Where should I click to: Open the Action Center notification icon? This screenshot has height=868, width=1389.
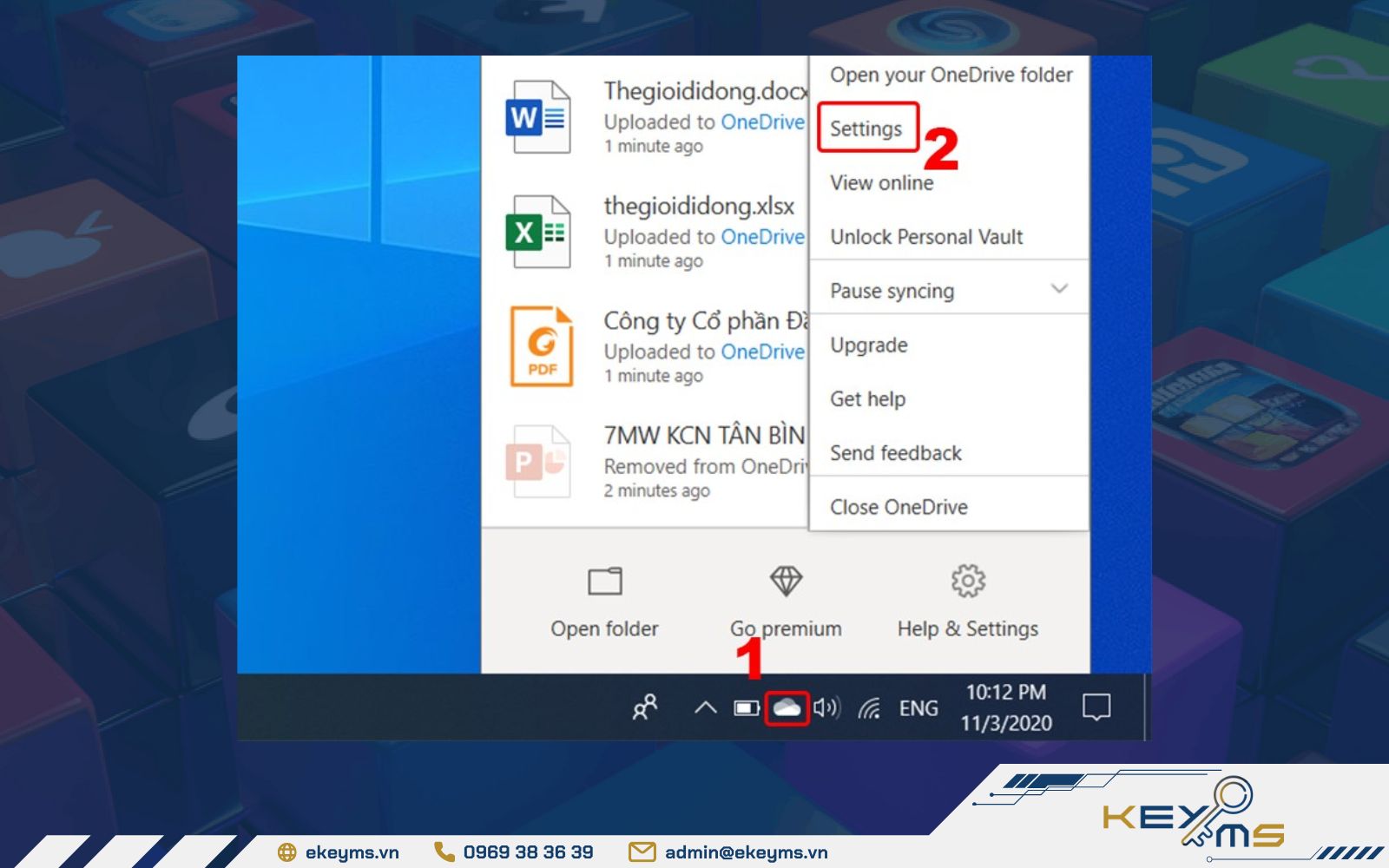[x=1096, y=707]
